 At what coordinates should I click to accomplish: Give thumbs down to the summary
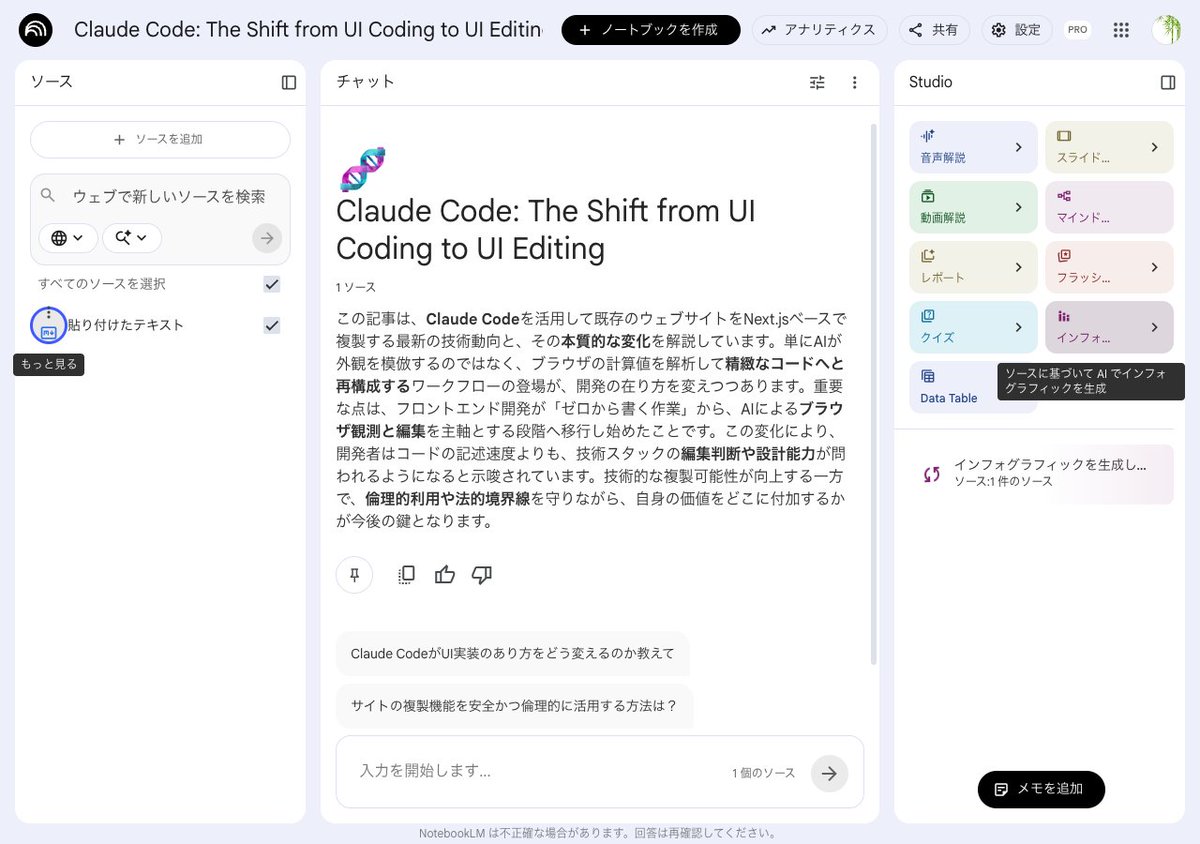pos(482,575)
